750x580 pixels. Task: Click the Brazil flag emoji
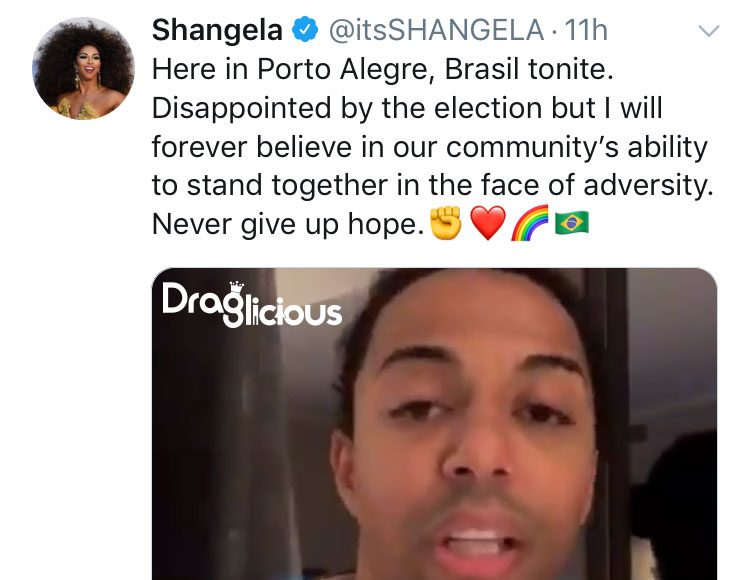point(572,223)
